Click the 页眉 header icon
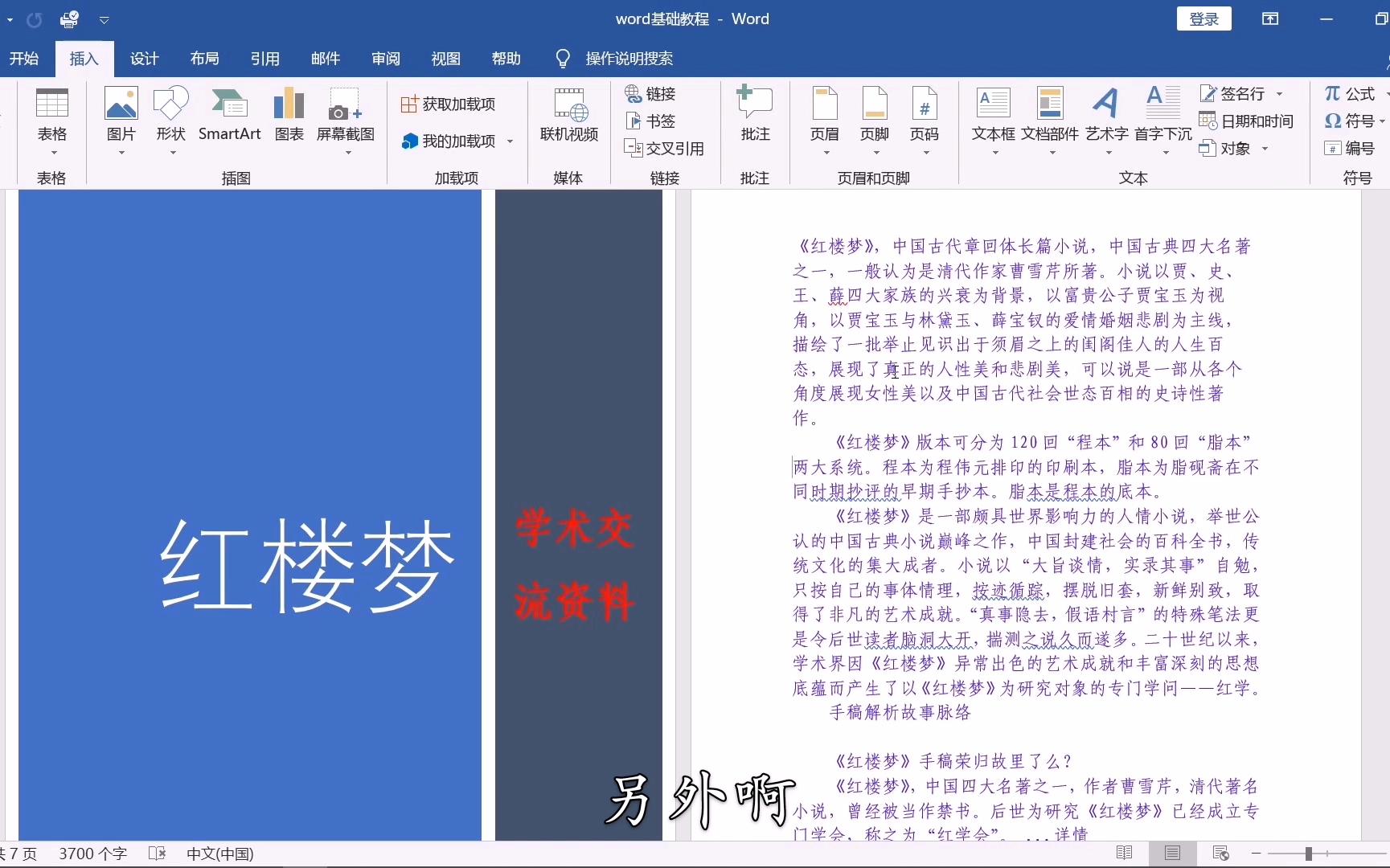 tap(824, 121)
